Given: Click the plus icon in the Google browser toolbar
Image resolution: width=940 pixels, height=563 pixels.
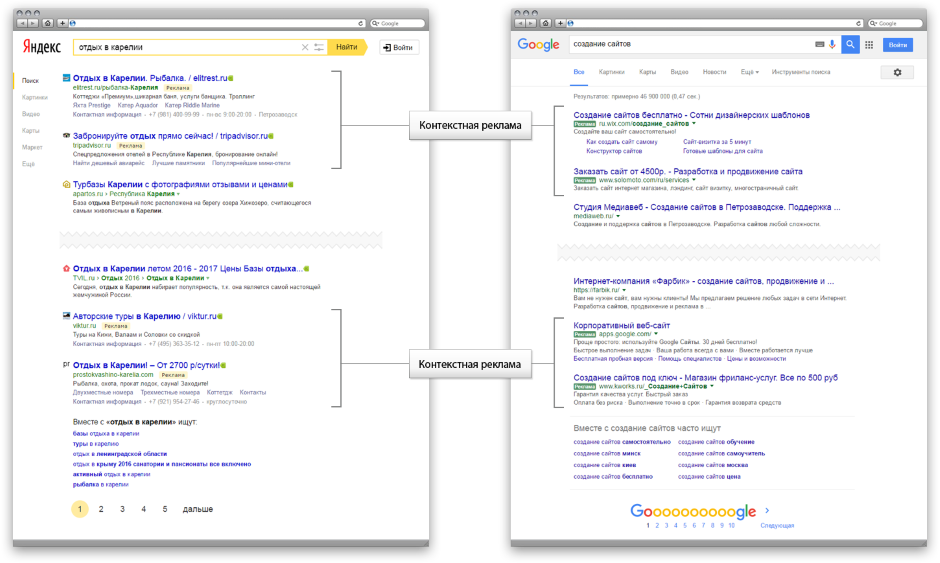Looking at the screenshot, I should pos(561,23).
